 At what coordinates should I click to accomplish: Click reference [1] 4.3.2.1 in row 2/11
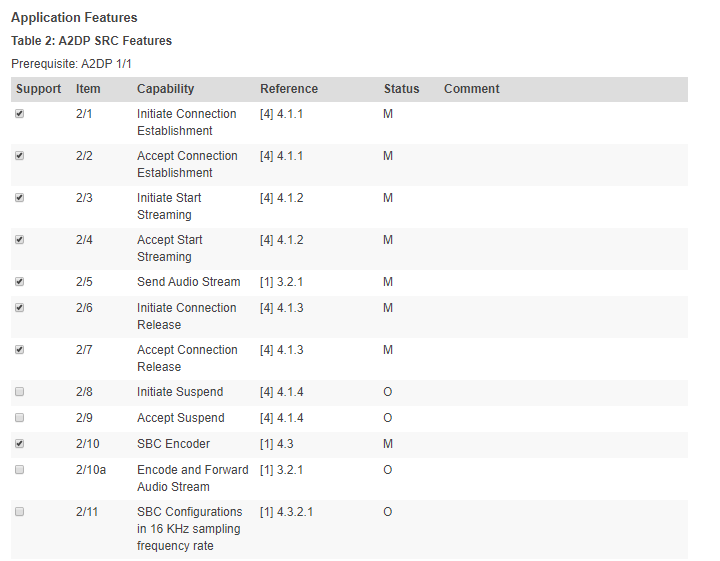click(x=287, y=512)
